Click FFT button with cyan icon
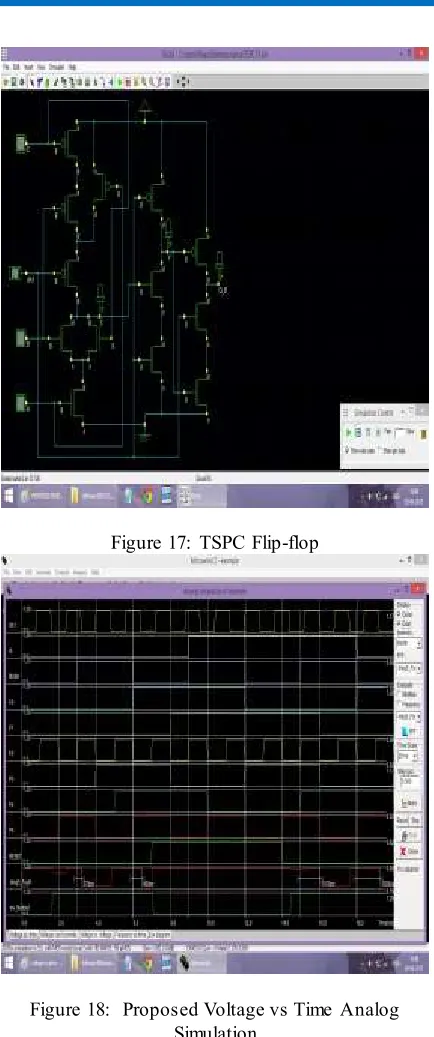The width and height of the screenshot is (434, 1037). (408, 731)
